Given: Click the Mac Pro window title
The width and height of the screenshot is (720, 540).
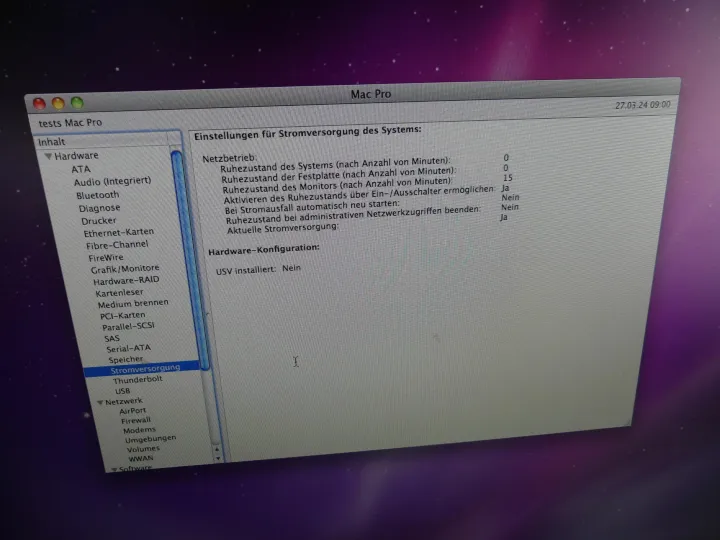Looking at the screenshot, I should tap(371, 94).
